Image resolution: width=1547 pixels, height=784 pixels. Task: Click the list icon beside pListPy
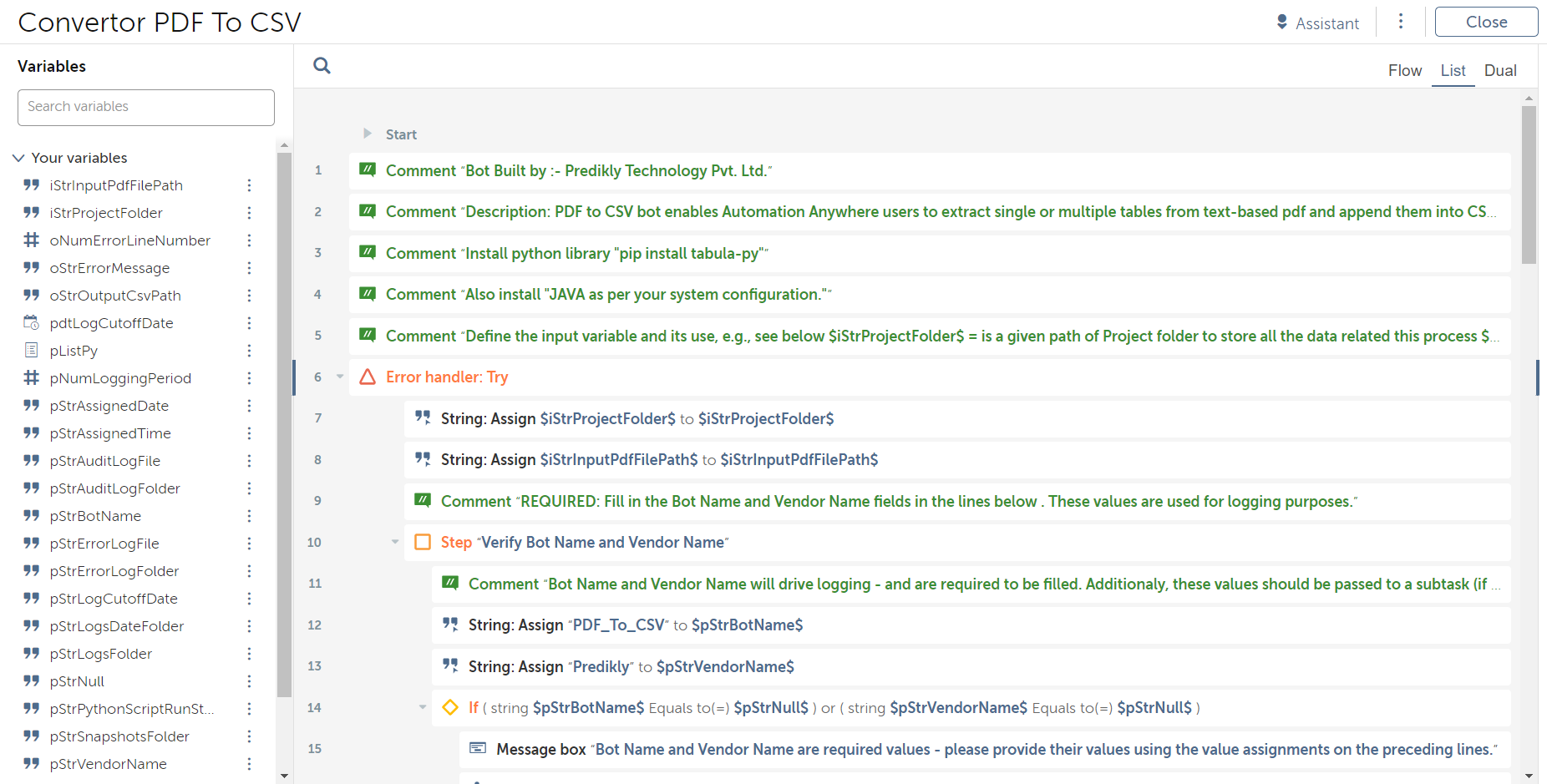point(31,351)
